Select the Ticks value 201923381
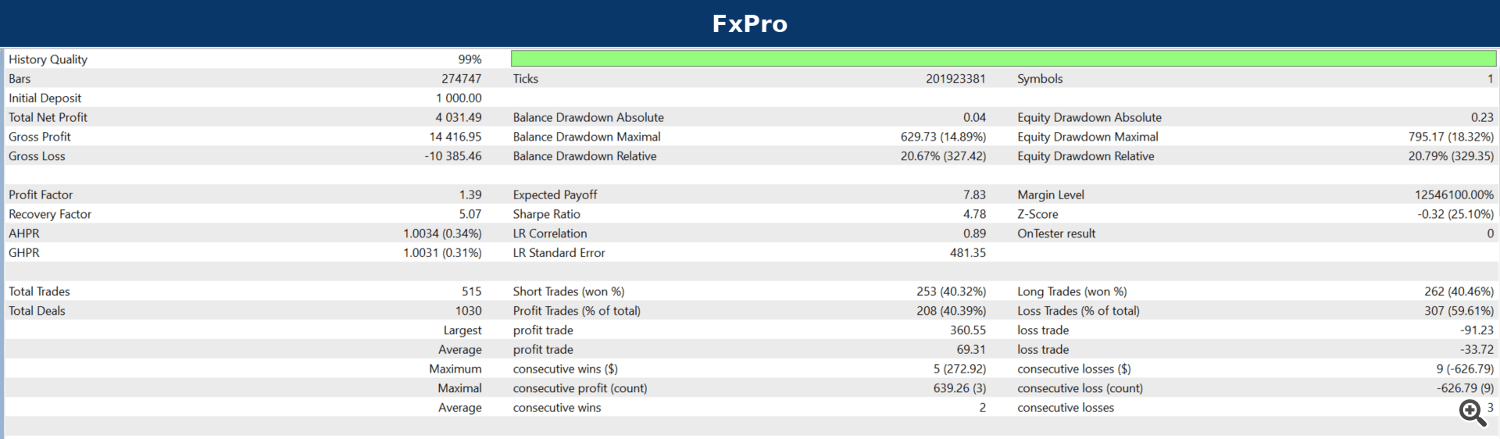 coord(956,79)
